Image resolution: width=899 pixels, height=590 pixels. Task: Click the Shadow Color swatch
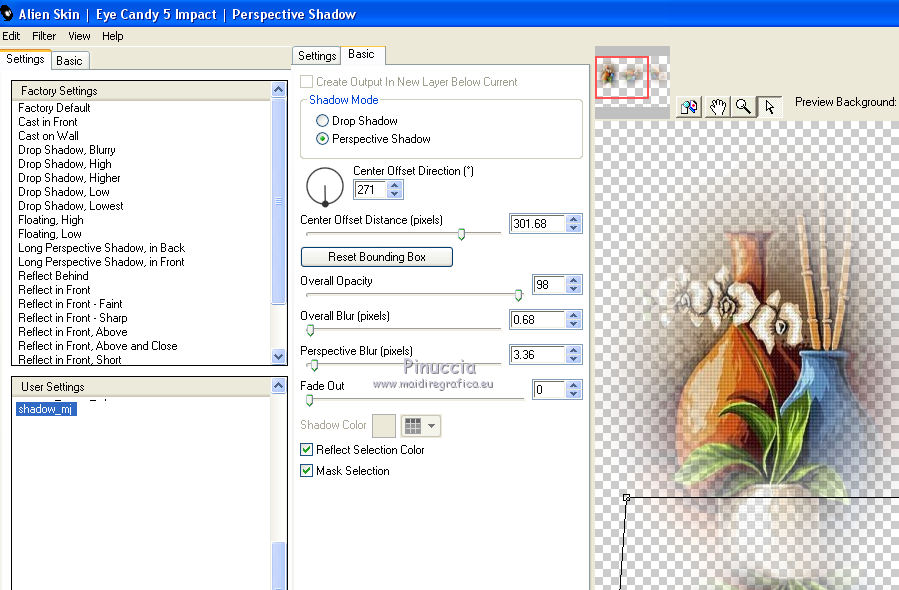(384, 425)
